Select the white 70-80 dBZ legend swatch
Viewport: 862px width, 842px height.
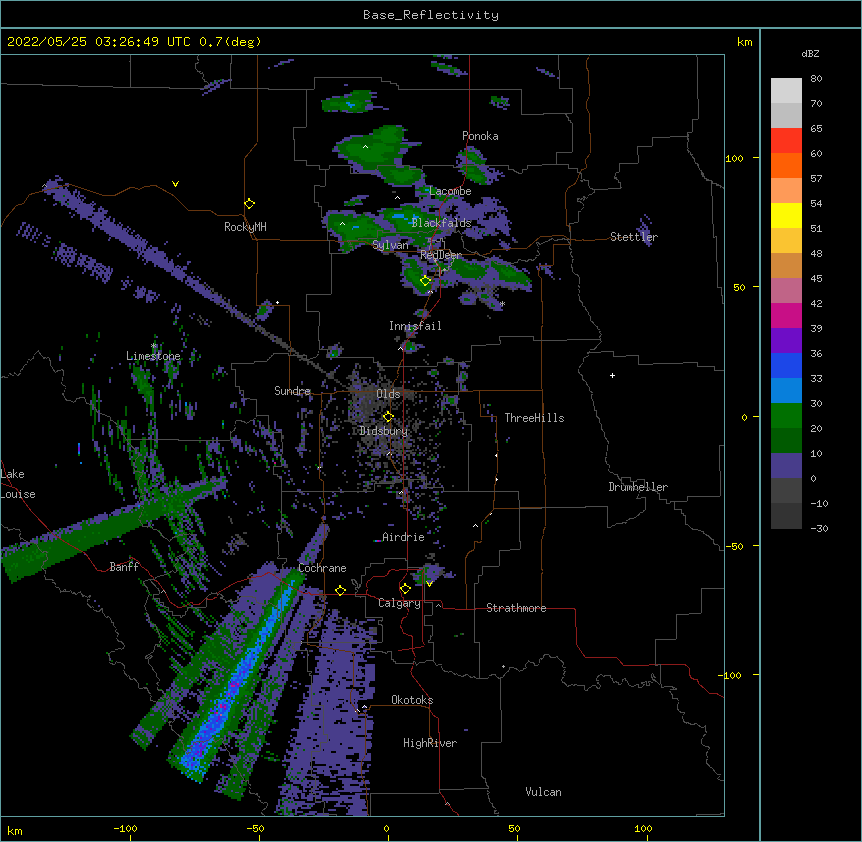point(786,91)
